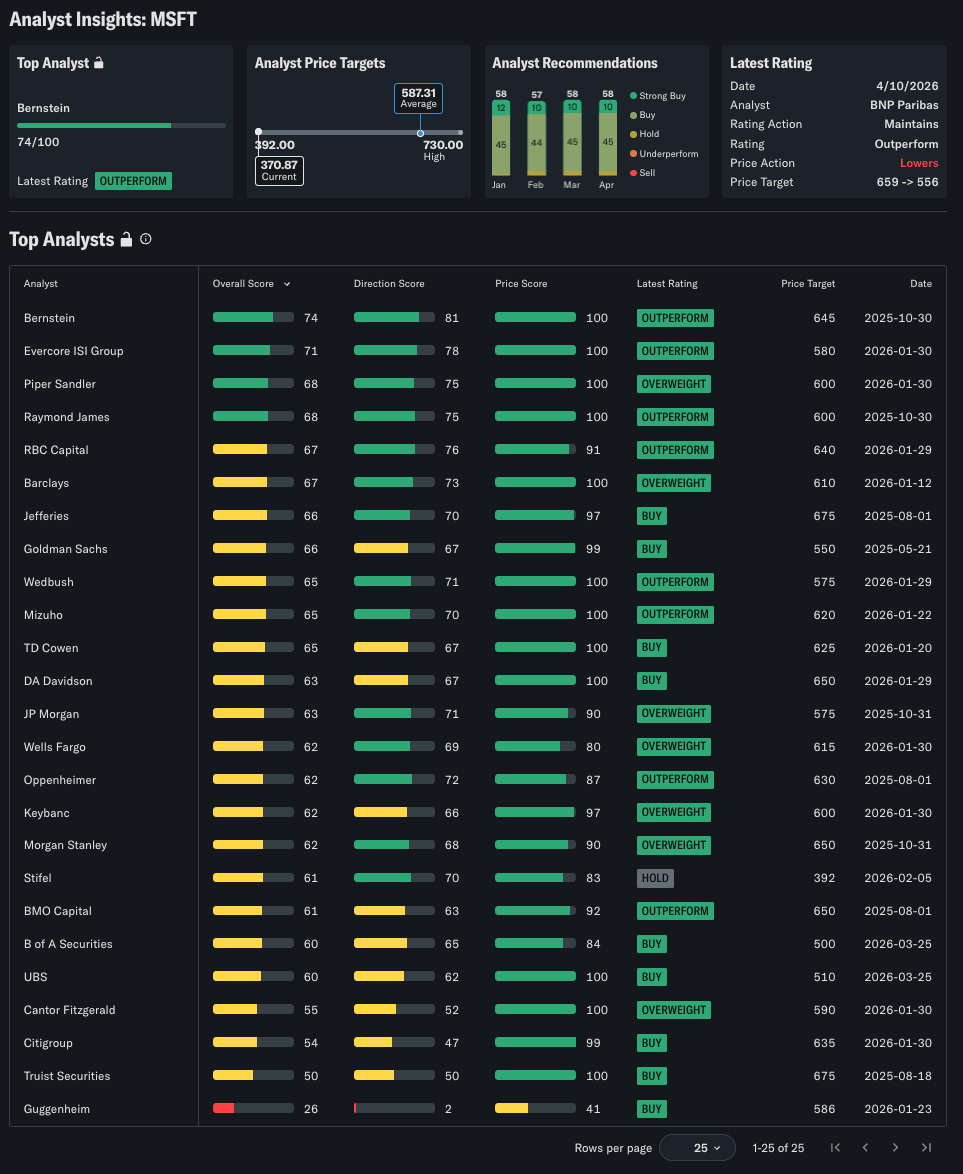The image size is (963, 1174).
Task: Click the Mar recommendations bar
Action: [x=572, y=139]
